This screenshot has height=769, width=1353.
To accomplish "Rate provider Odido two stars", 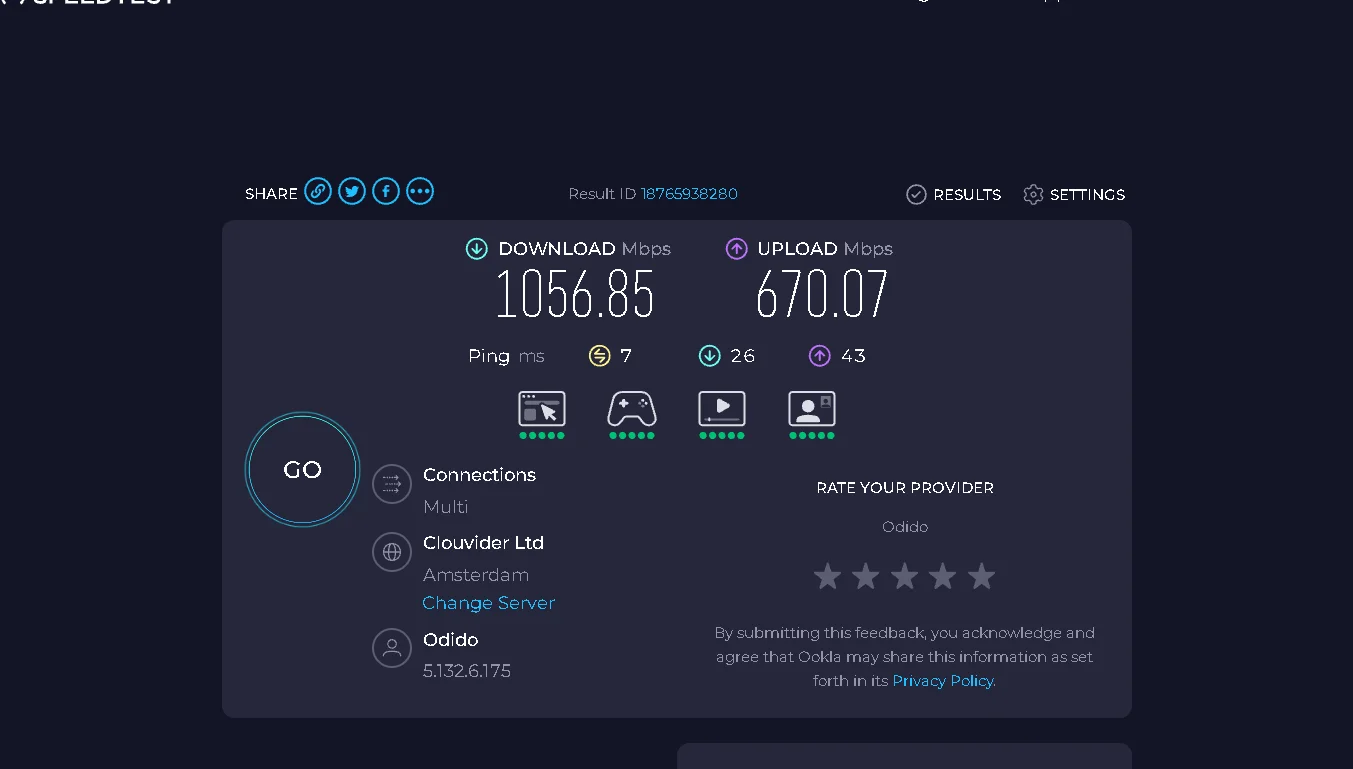I will click(x=866, y=576).
